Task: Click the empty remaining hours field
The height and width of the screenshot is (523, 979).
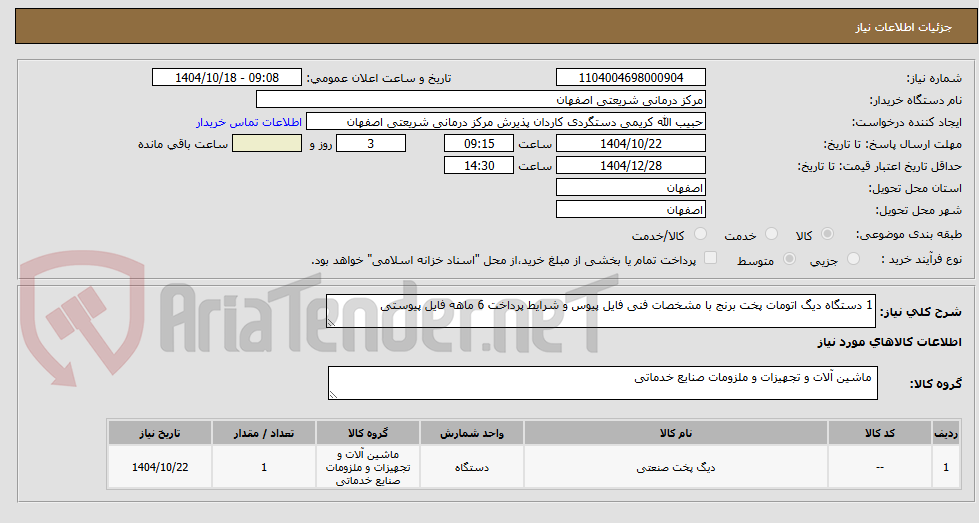Action: click(267, 144)
